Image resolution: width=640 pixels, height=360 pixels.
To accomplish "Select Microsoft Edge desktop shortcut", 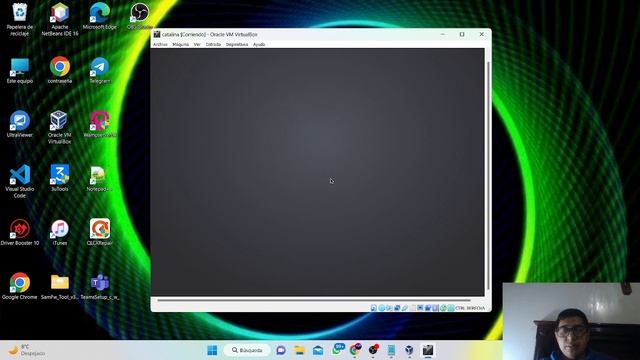I will [100, 17].
